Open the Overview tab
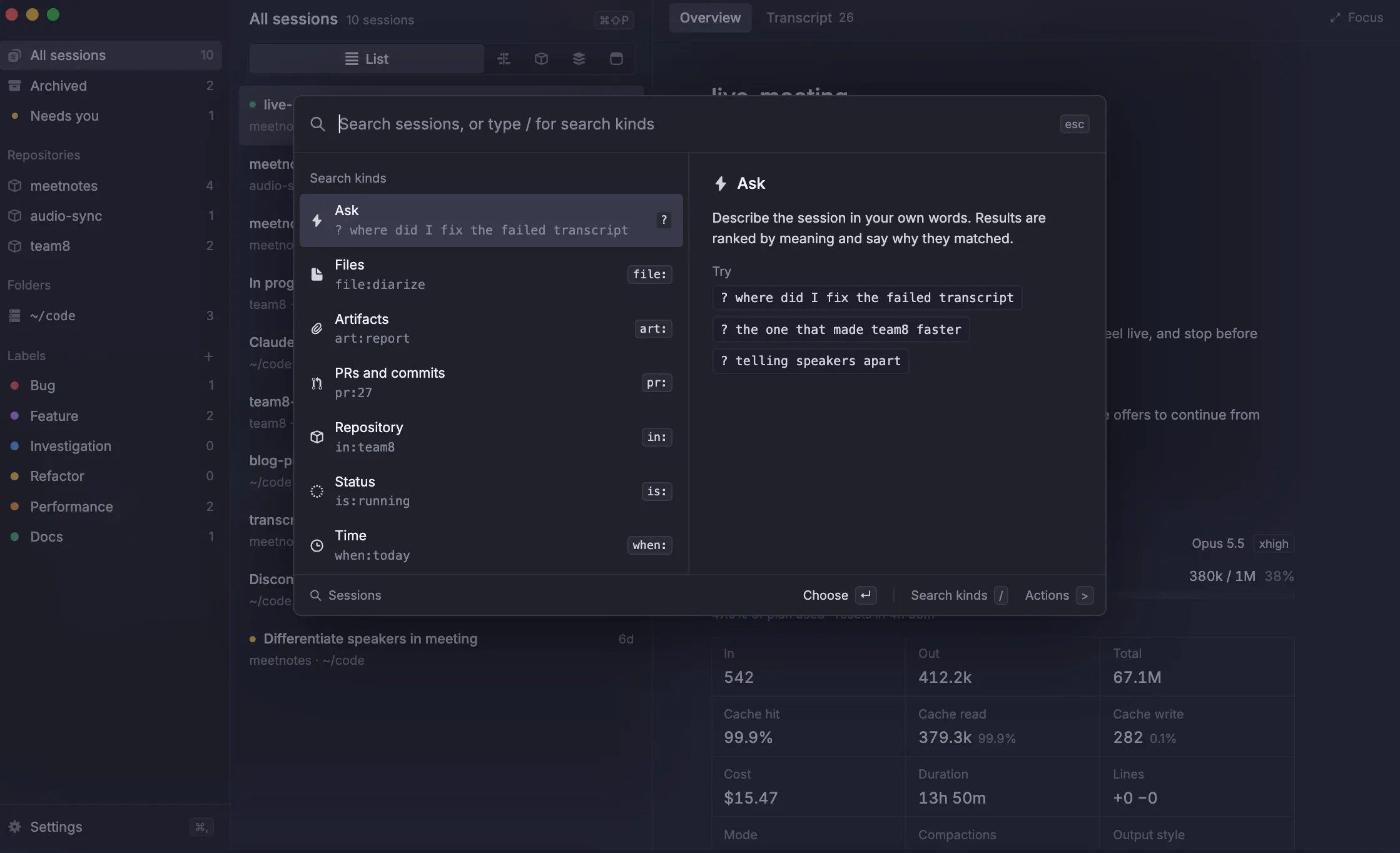This screenshot has width=1400, height=853. (710, 18)
